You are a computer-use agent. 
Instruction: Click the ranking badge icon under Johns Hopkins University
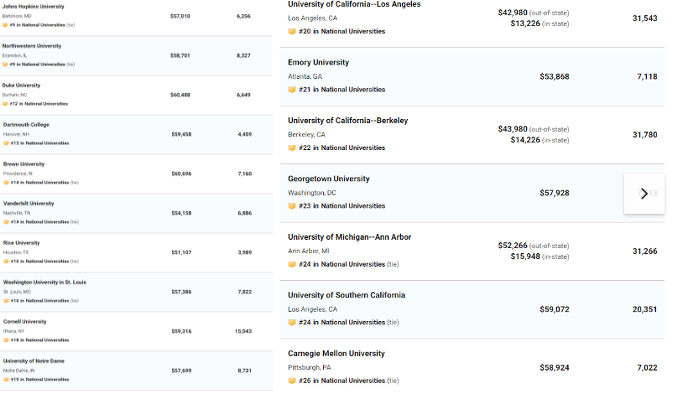point(5,25)
